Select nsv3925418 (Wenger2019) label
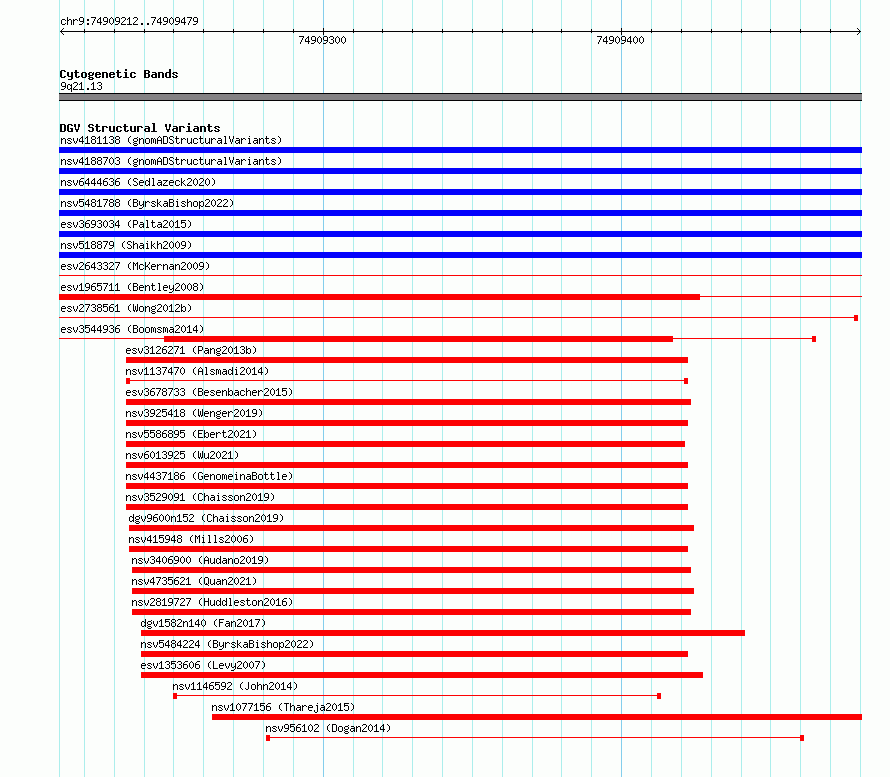Viewport: 890px width, 777px height. (194, 413)
